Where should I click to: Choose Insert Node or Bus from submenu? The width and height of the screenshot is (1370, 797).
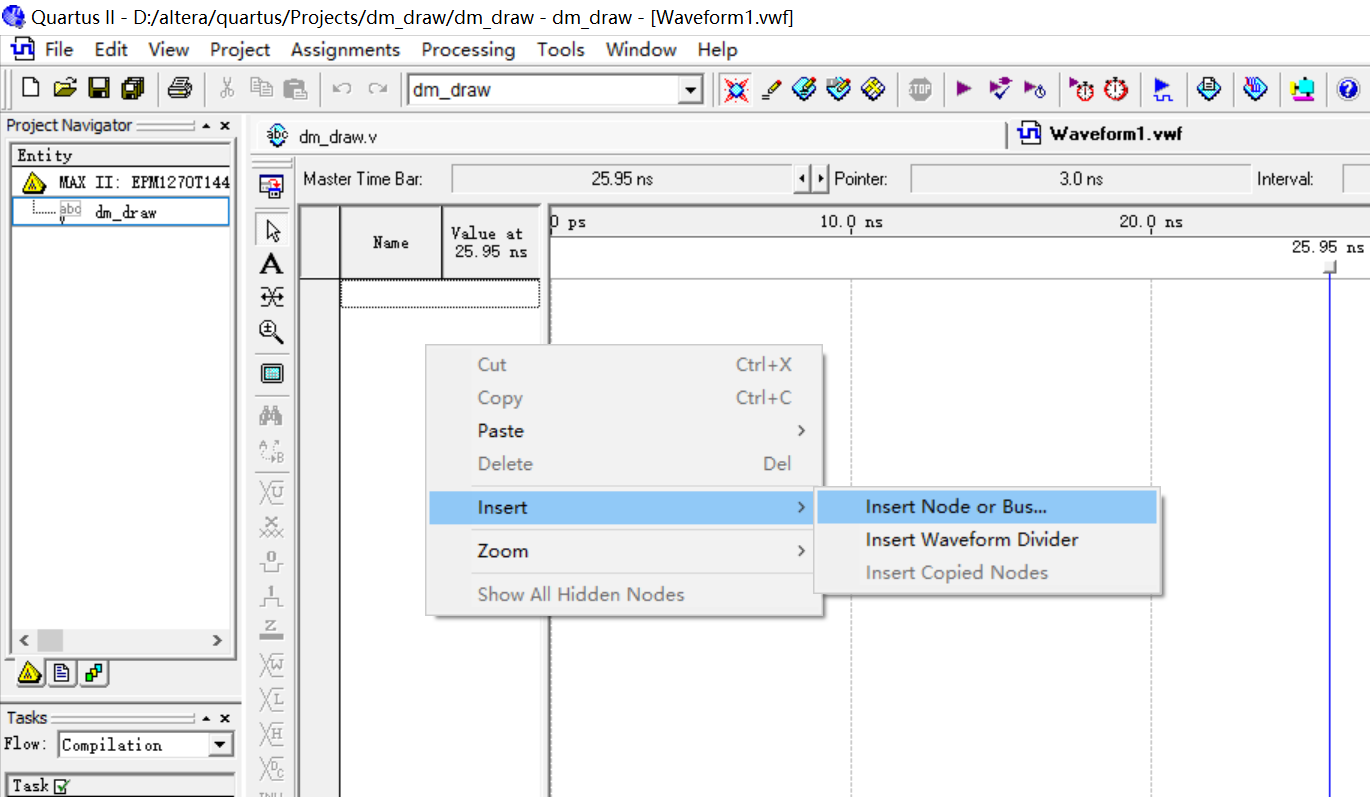tap(987, 507)
